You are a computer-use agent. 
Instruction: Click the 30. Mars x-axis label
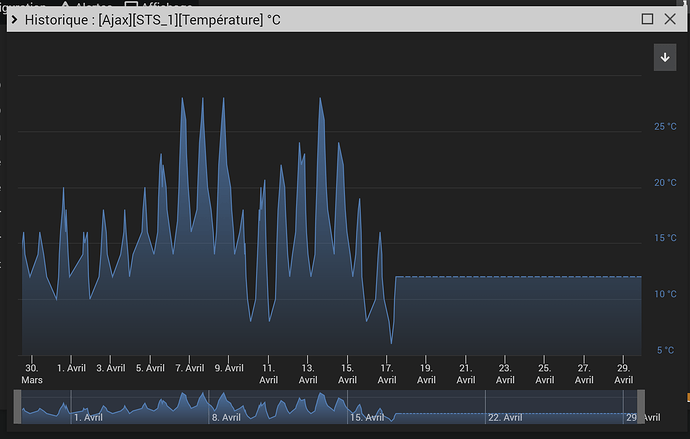coord(32,373)
